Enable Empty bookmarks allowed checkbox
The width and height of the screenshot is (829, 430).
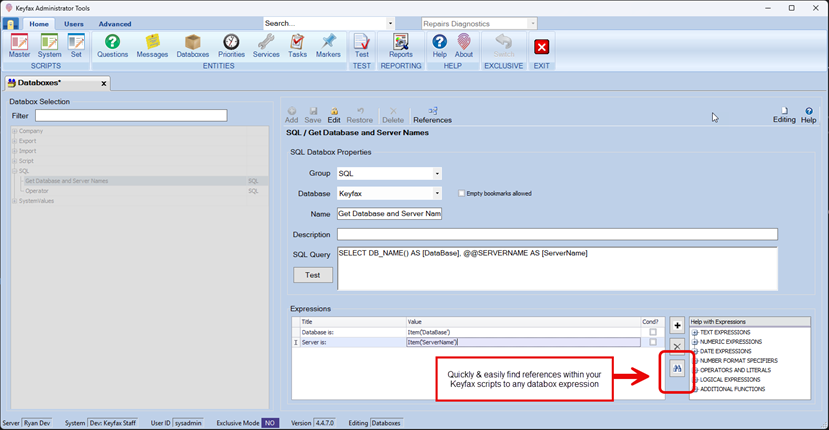pos(461,193)
